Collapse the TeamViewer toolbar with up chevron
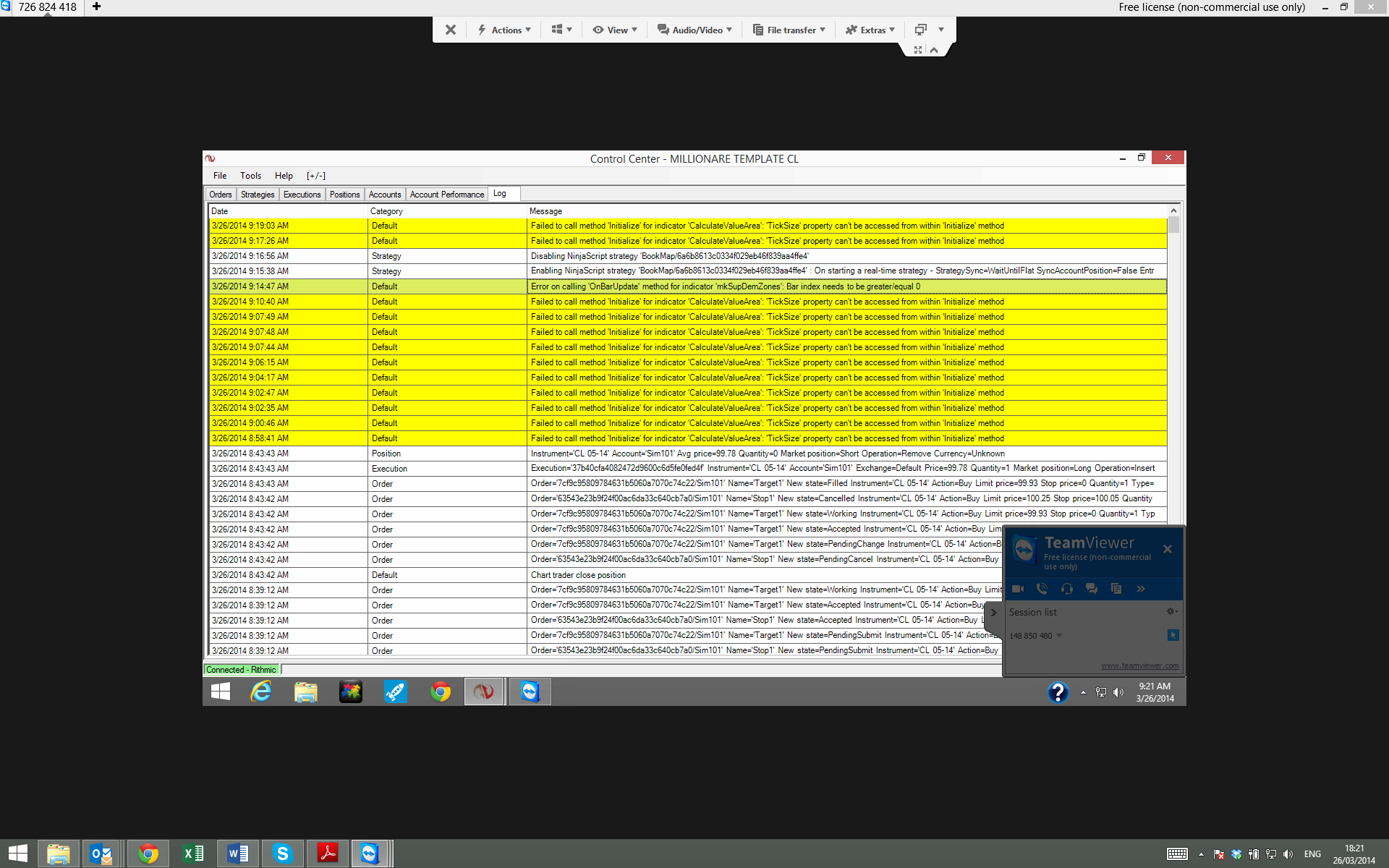The image size is (1389, 868). [x=934, y=50]
